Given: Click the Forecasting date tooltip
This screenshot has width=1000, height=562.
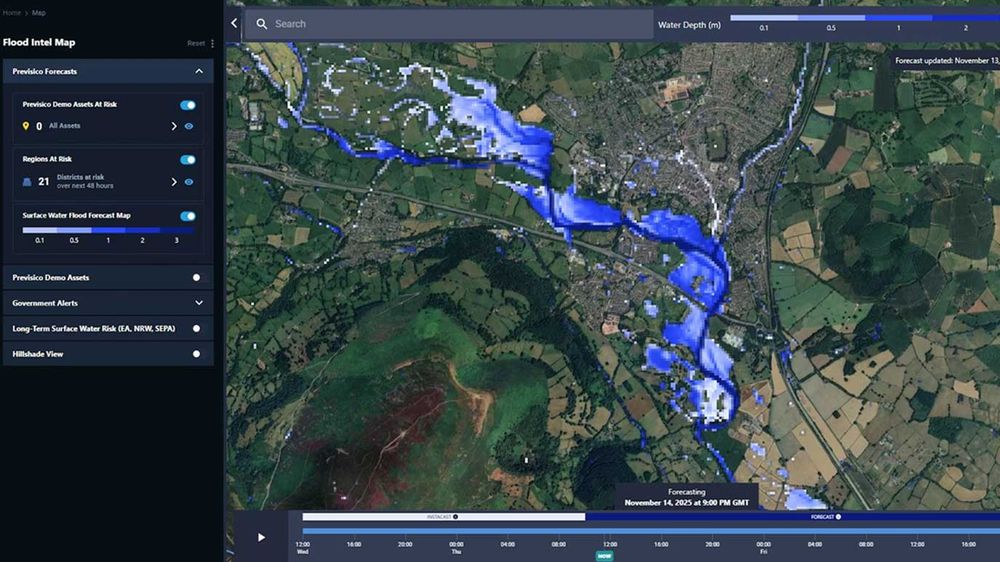Looking at the screenshot, I should click(687, 498).
